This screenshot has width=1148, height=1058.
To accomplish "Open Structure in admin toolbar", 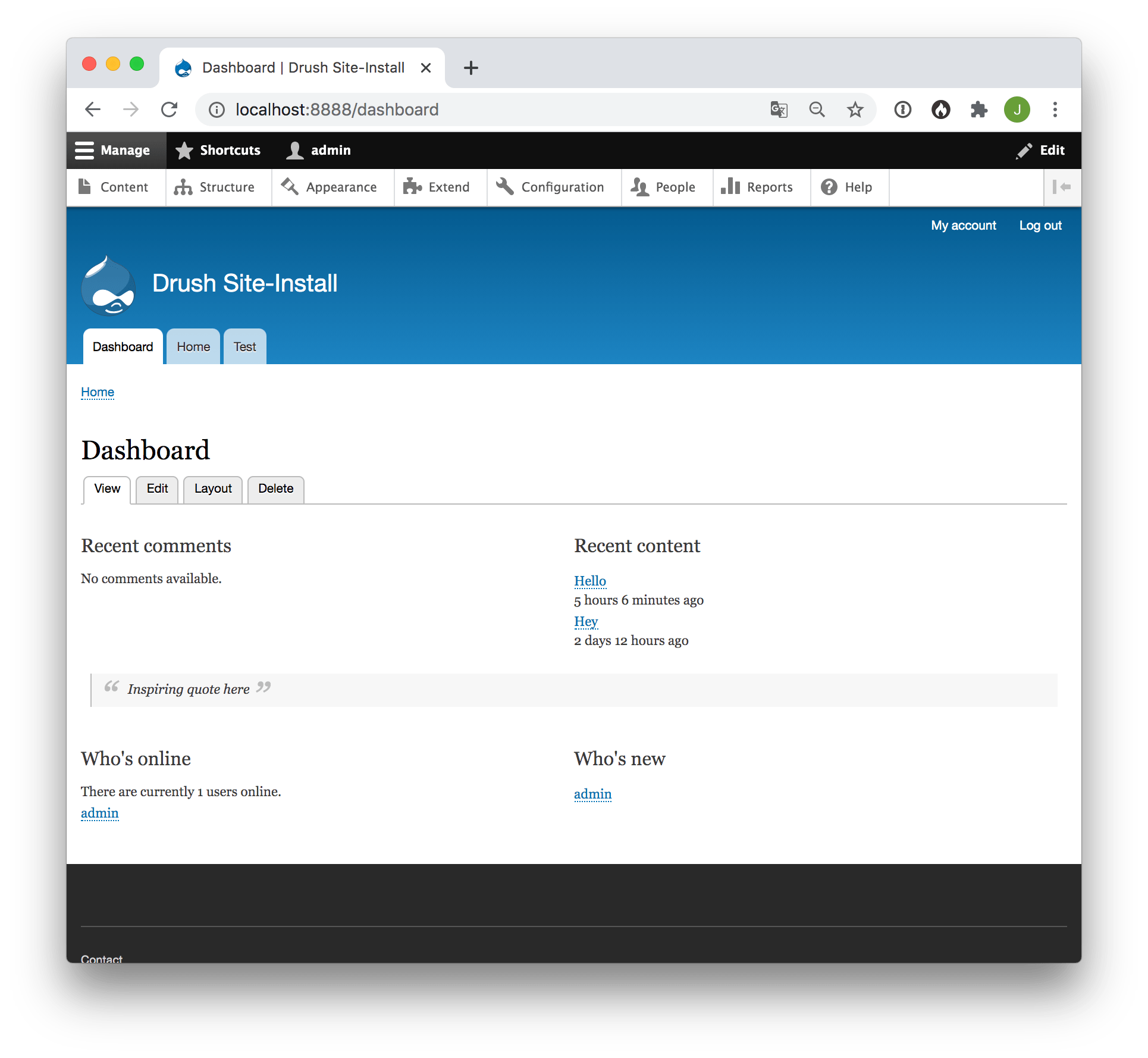I will 215,187.
